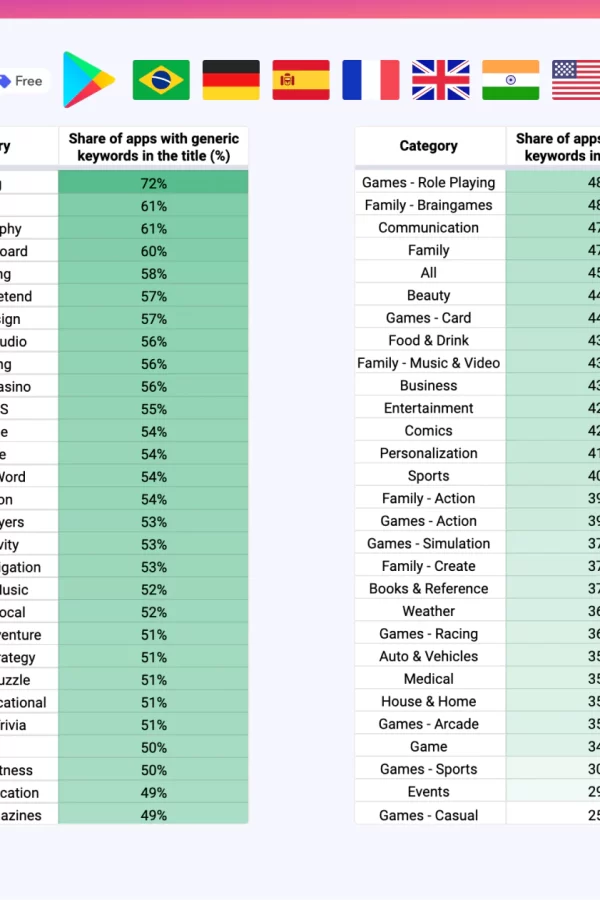
Task: Select the Food & Drink row
Action: click(x=478, y=340)
